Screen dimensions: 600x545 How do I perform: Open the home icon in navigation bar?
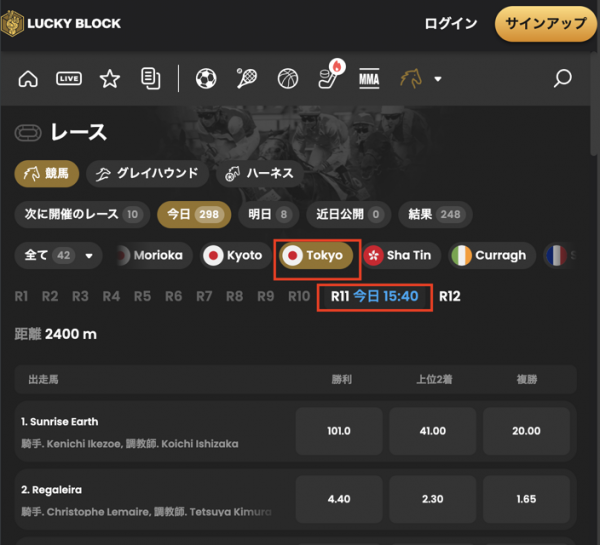pyautogui.click(x=28, y=79)
